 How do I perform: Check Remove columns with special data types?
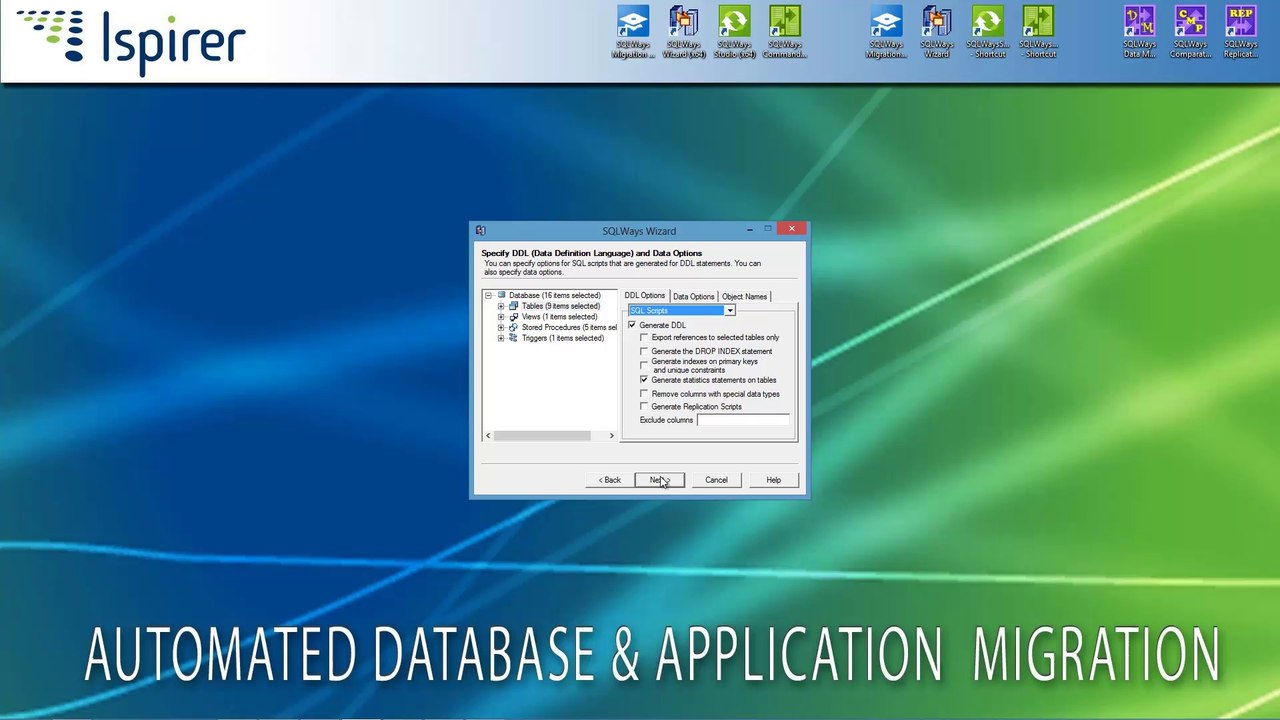tap(644, 394)
